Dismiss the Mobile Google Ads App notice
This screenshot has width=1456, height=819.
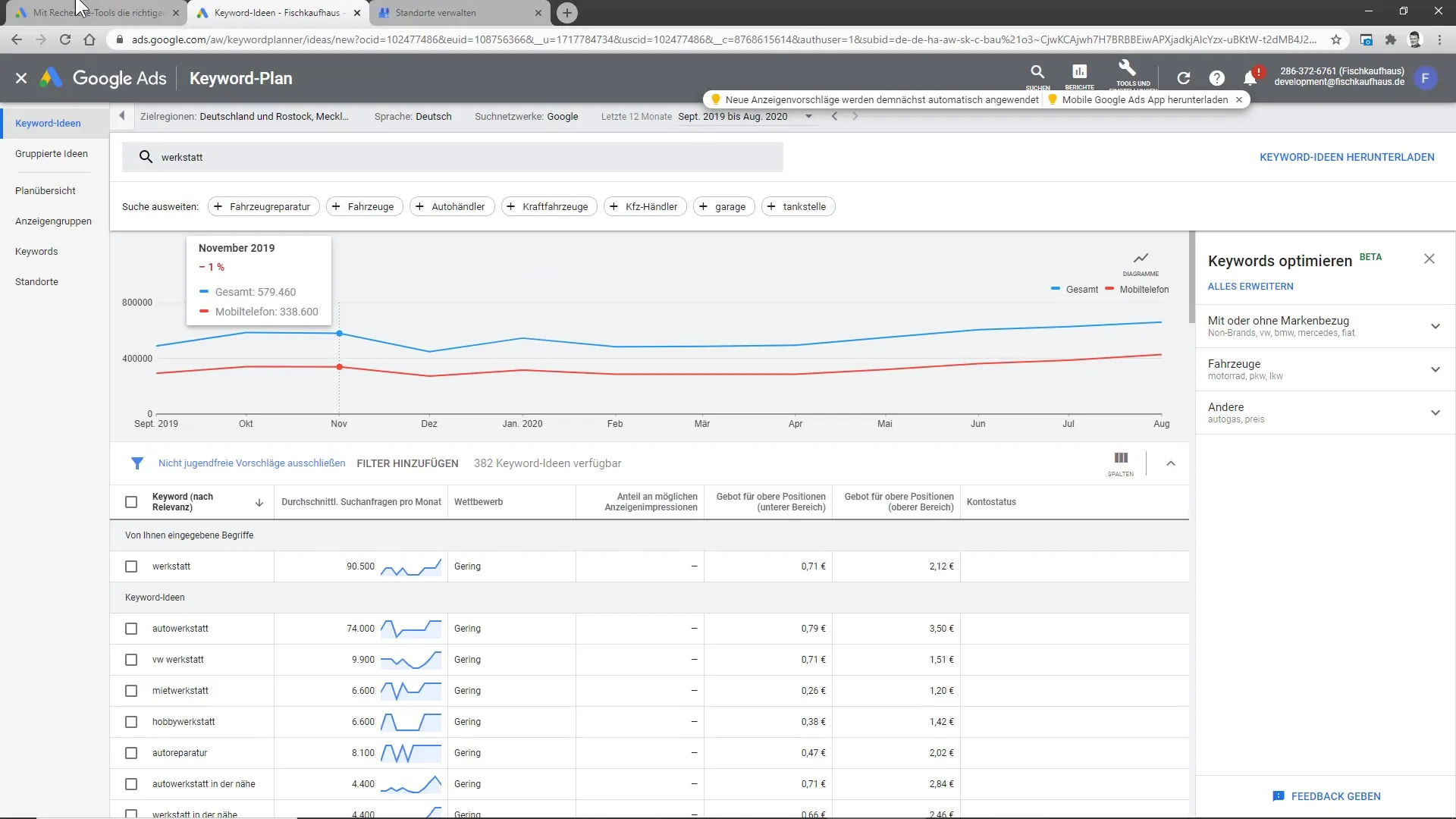point(1239,99)
